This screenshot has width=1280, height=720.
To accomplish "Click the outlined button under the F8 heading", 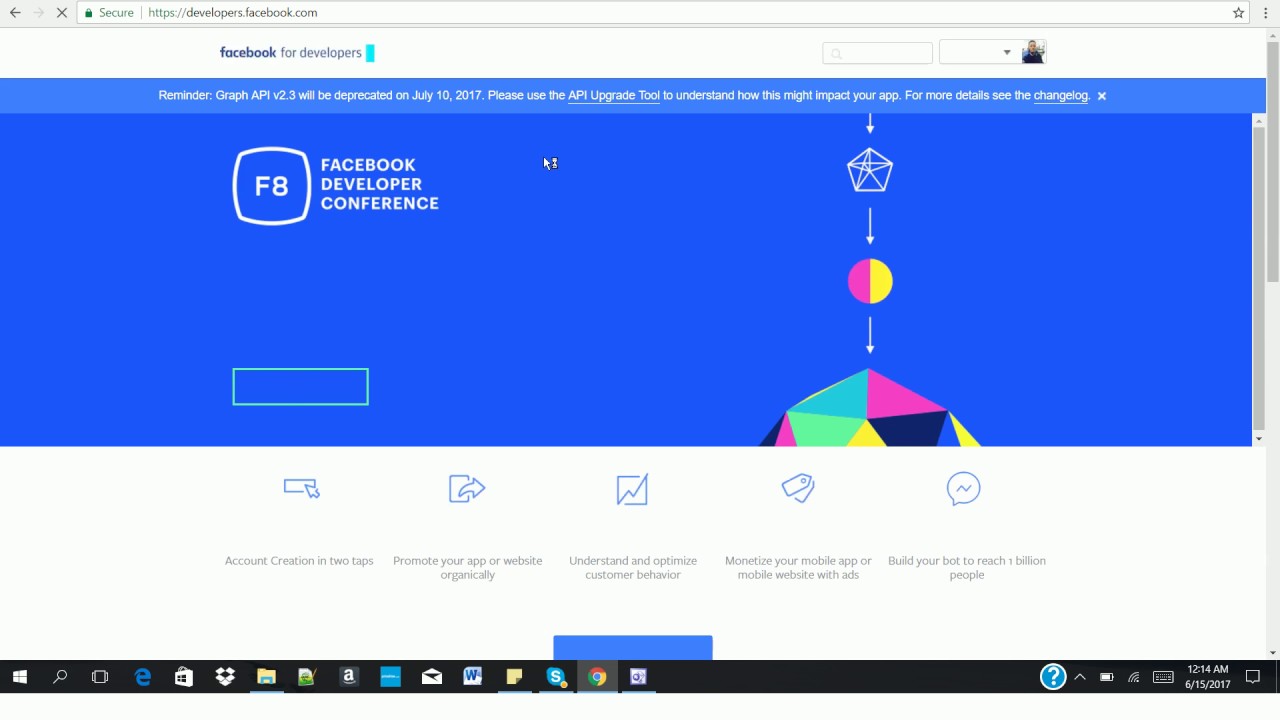I will point(301,387).
